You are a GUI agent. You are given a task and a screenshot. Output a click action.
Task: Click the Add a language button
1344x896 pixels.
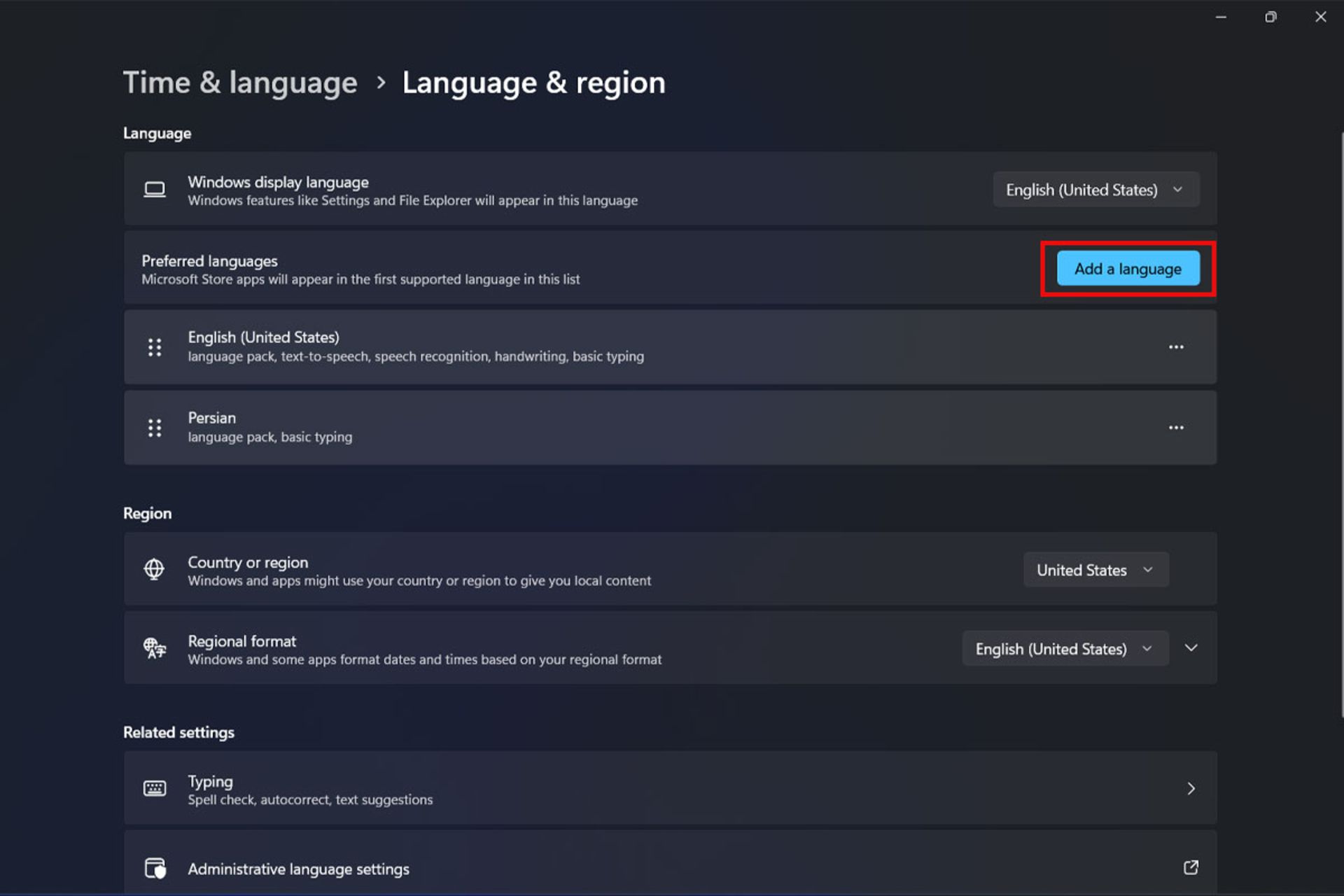pos(1128,269)
